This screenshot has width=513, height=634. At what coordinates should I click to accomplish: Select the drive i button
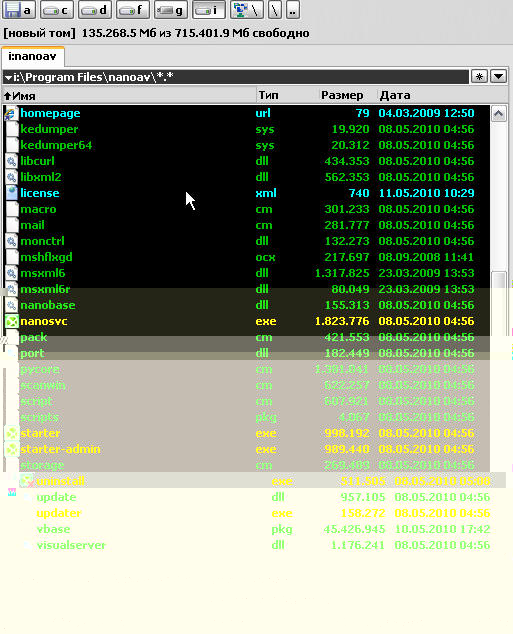coord(209,10)
